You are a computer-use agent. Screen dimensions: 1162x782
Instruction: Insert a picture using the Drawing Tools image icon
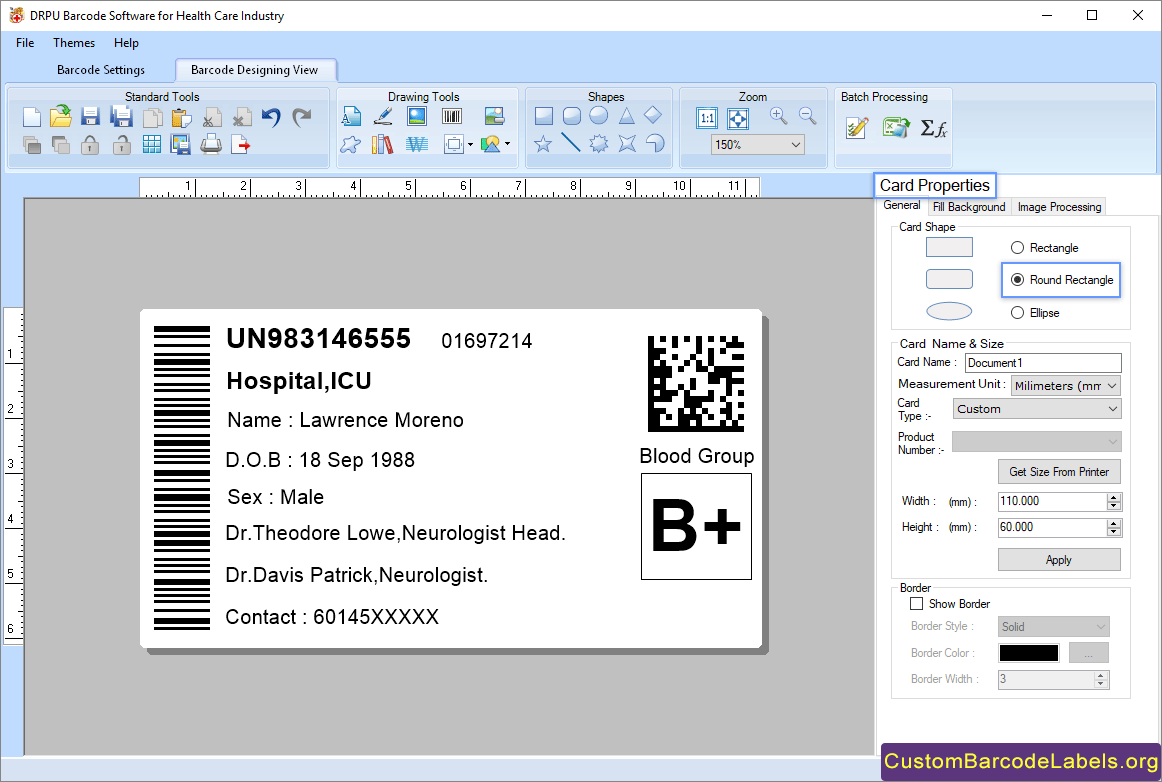417,116
